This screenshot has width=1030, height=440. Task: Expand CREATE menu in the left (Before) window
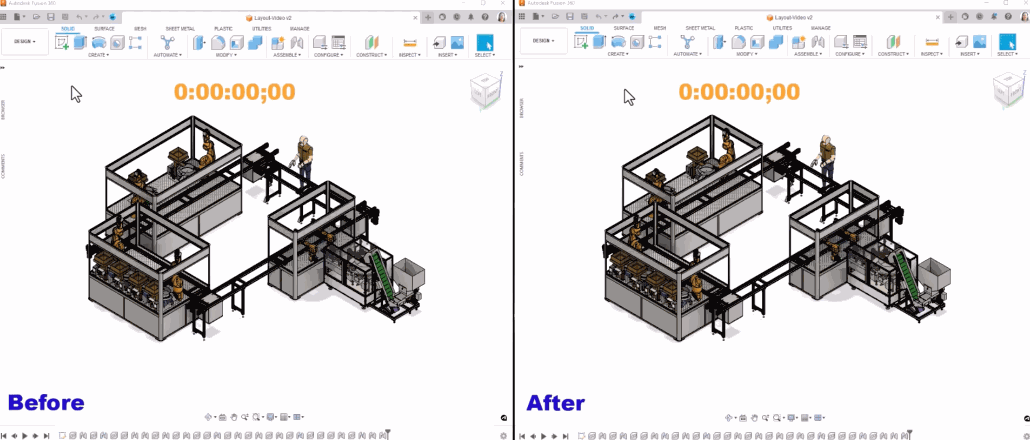coord(99,55)
